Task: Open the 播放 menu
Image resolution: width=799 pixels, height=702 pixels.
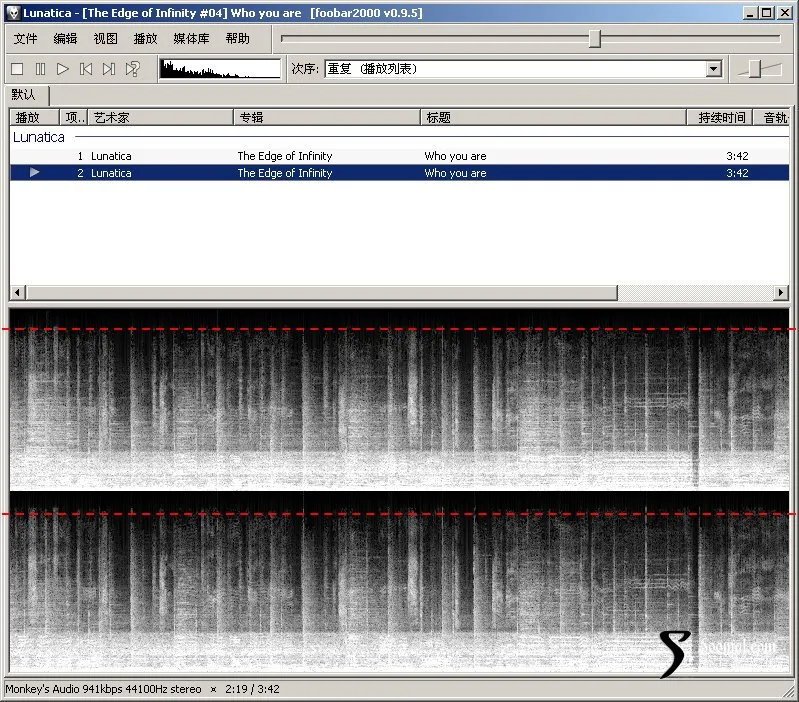Action: [x=145, y=39]
